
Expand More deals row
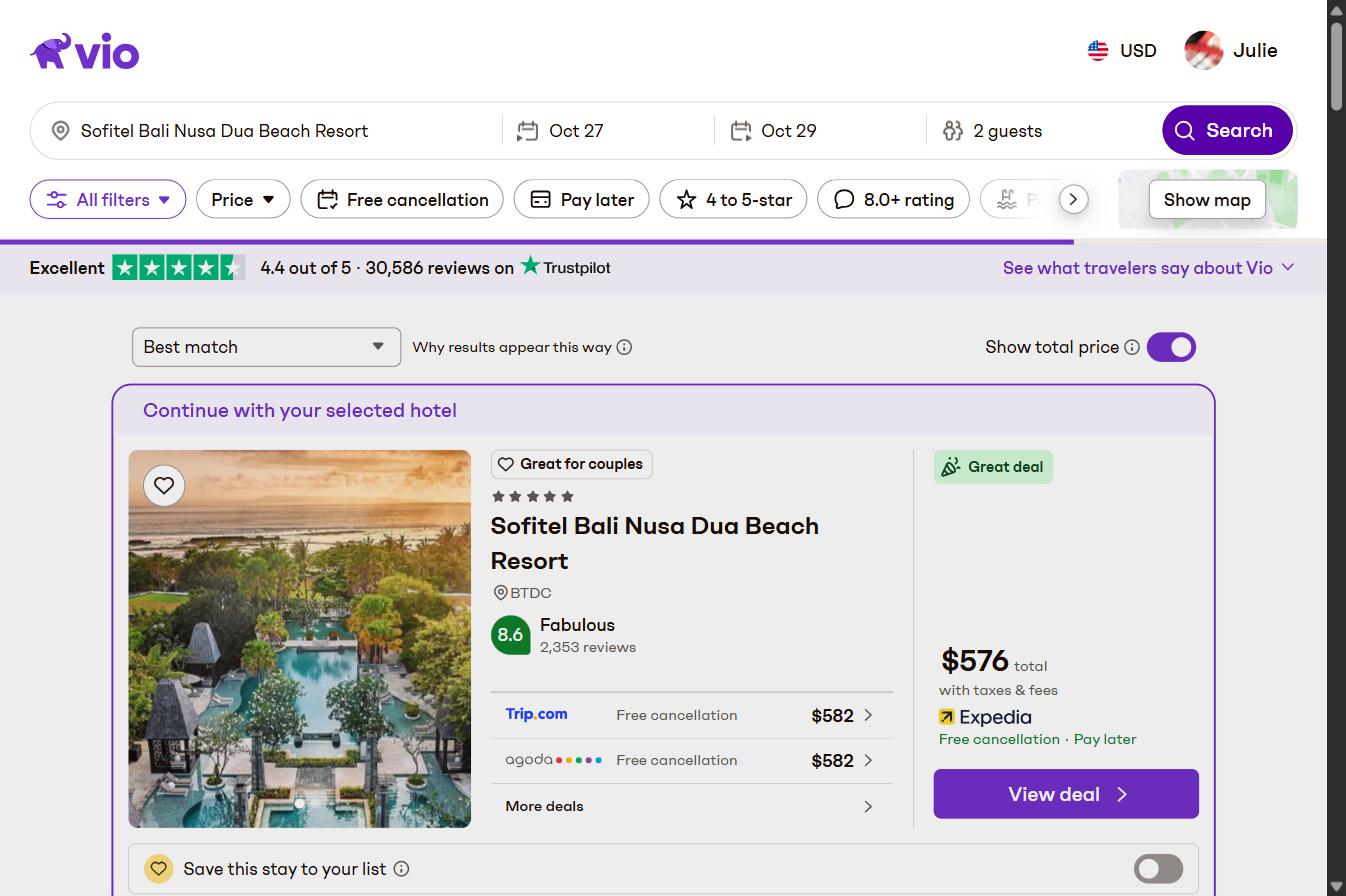click(x=691, y=806)
